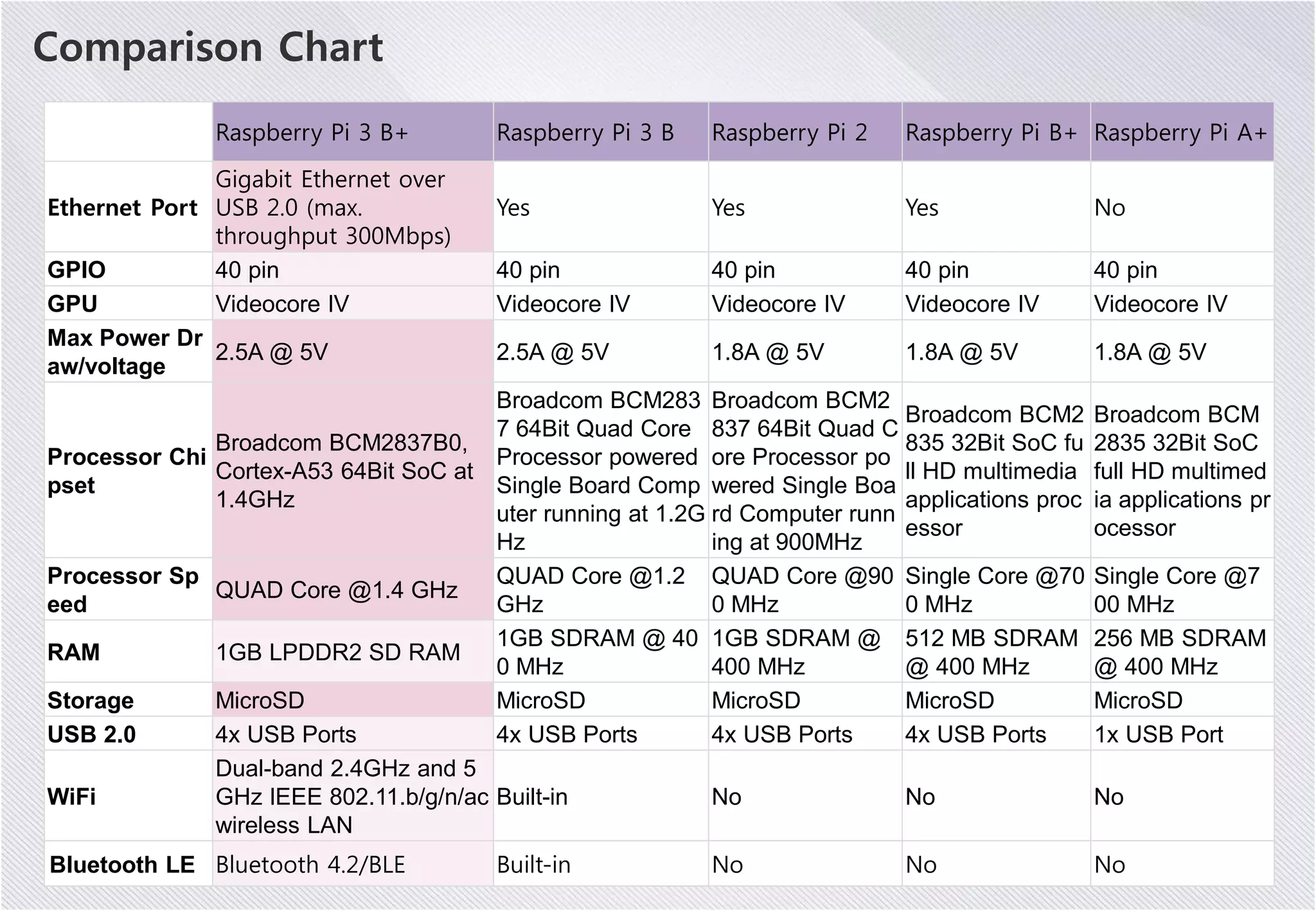The width and height of the screenshot is (1316, 911).
Task: Click the "Dual-band 2.4GHz and 5GHz" WiFi cell
Action: click(351, 797)
